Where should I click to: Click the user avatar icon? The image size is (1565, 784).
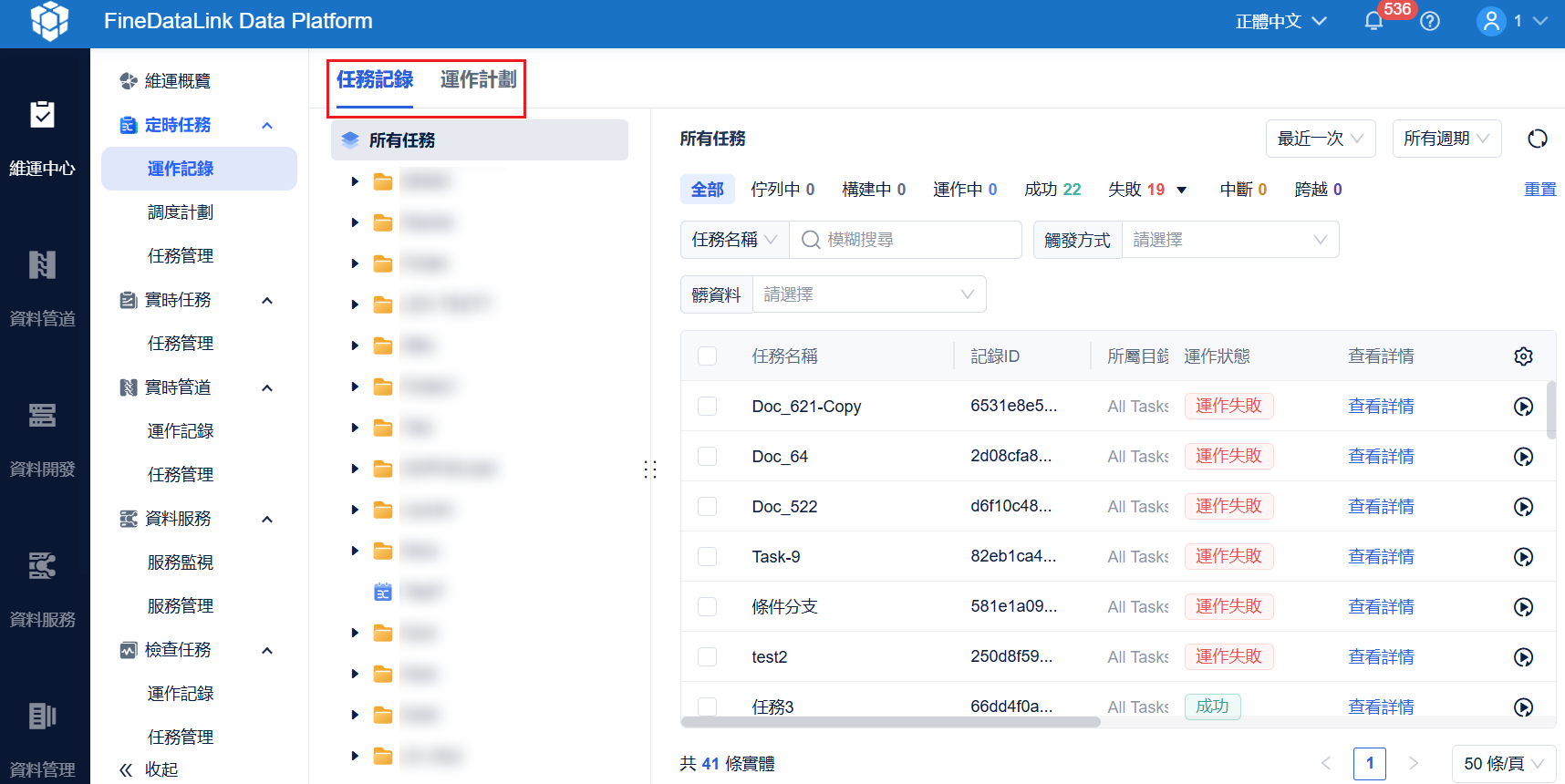[x=1491, y=21]
